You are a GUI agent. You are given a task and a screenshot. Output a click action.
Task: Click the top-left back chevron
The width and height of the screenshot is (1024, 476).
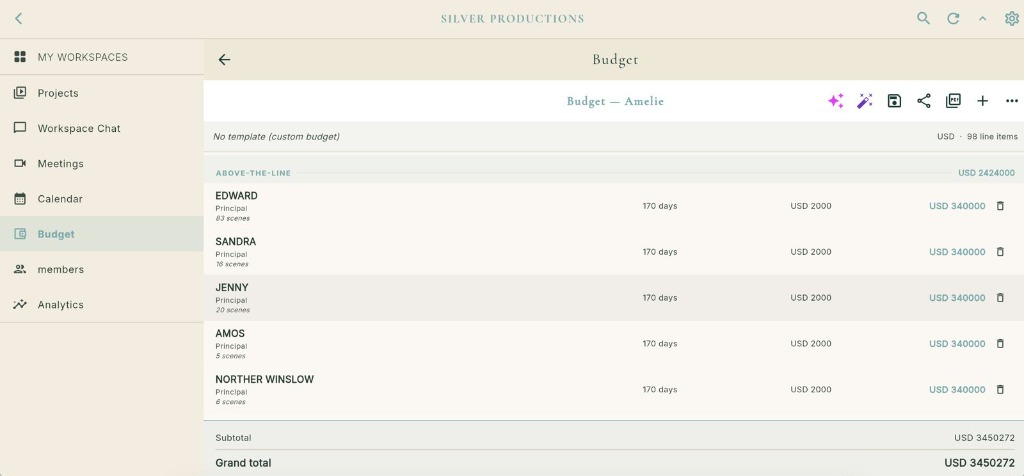click(x=18, y=18)
